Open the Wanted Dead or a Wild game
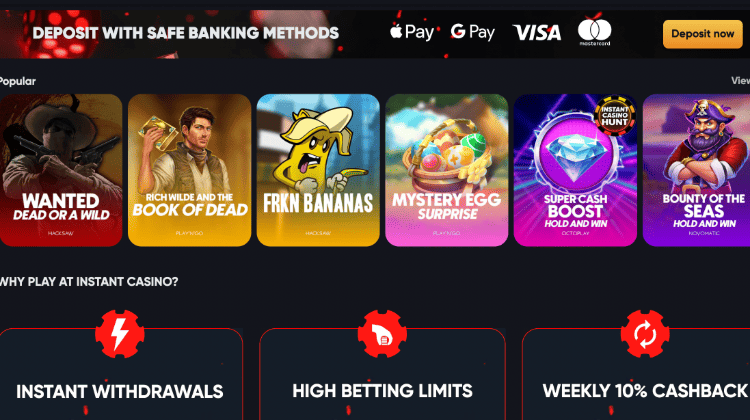The height and width of the screenshot is (420, 750). [x=61, y=170]
